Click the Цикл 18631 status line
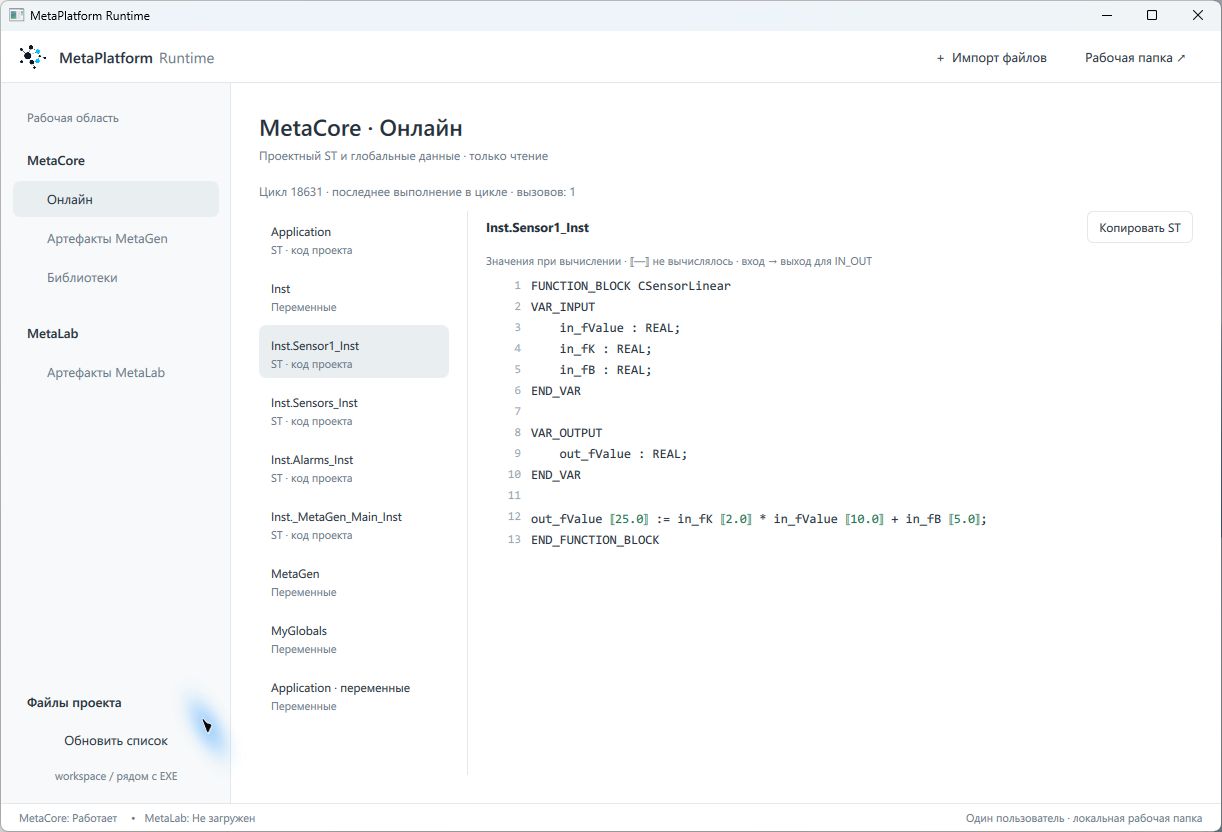The height and width of the screenshot is (832, 1222). (417, 192)
